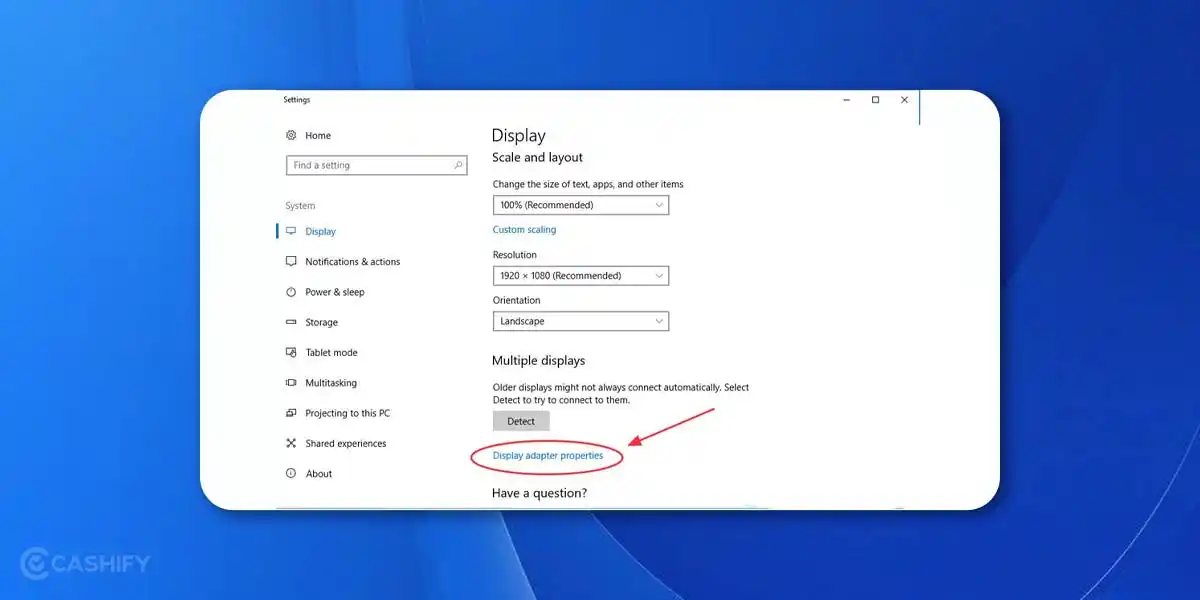Viewport: 1200px width, 600px height.
Task: Click the Storage drive icon
Action: [291, 322]
